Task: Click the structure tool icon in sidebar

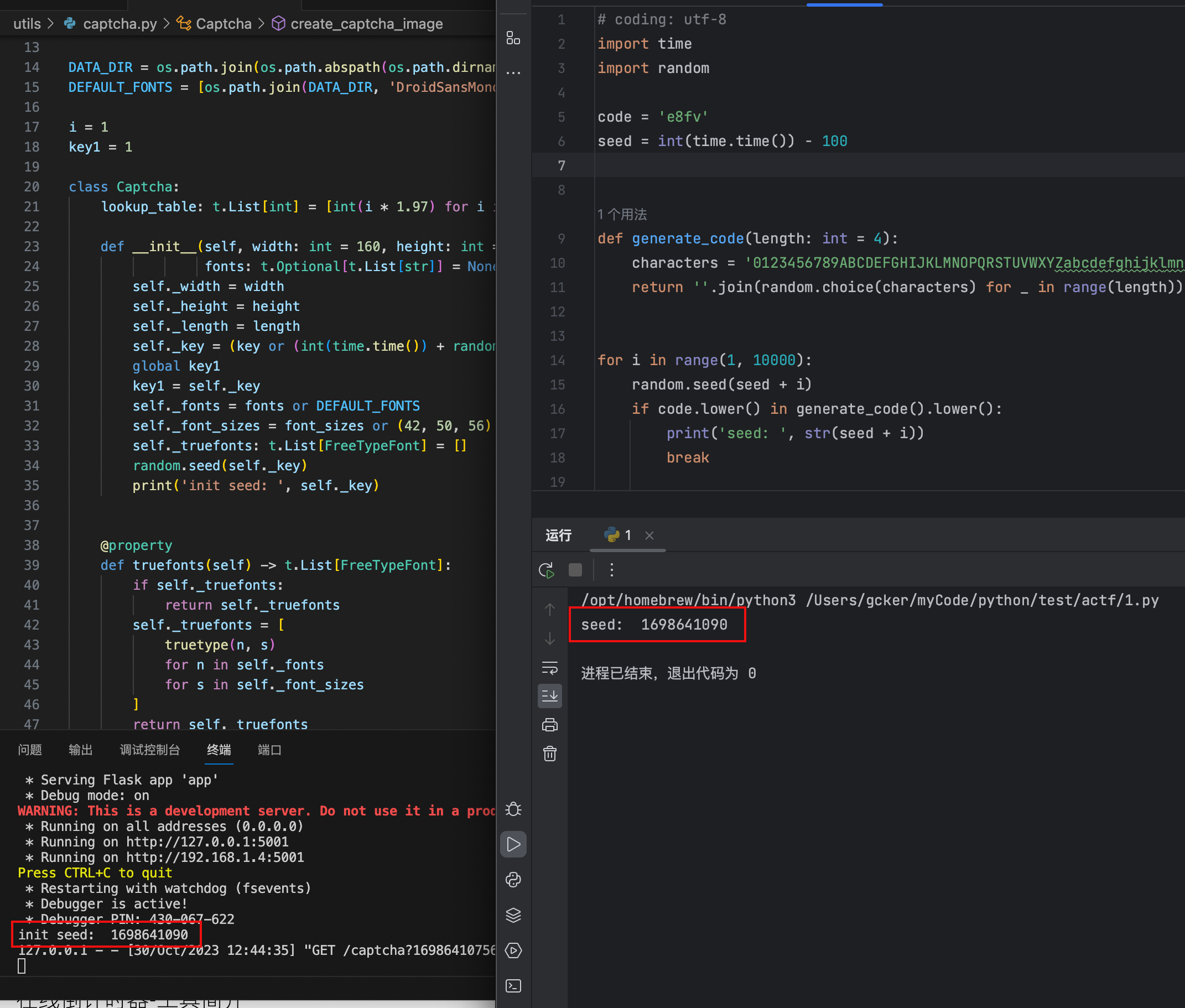Action: click(x=513, y=38)
